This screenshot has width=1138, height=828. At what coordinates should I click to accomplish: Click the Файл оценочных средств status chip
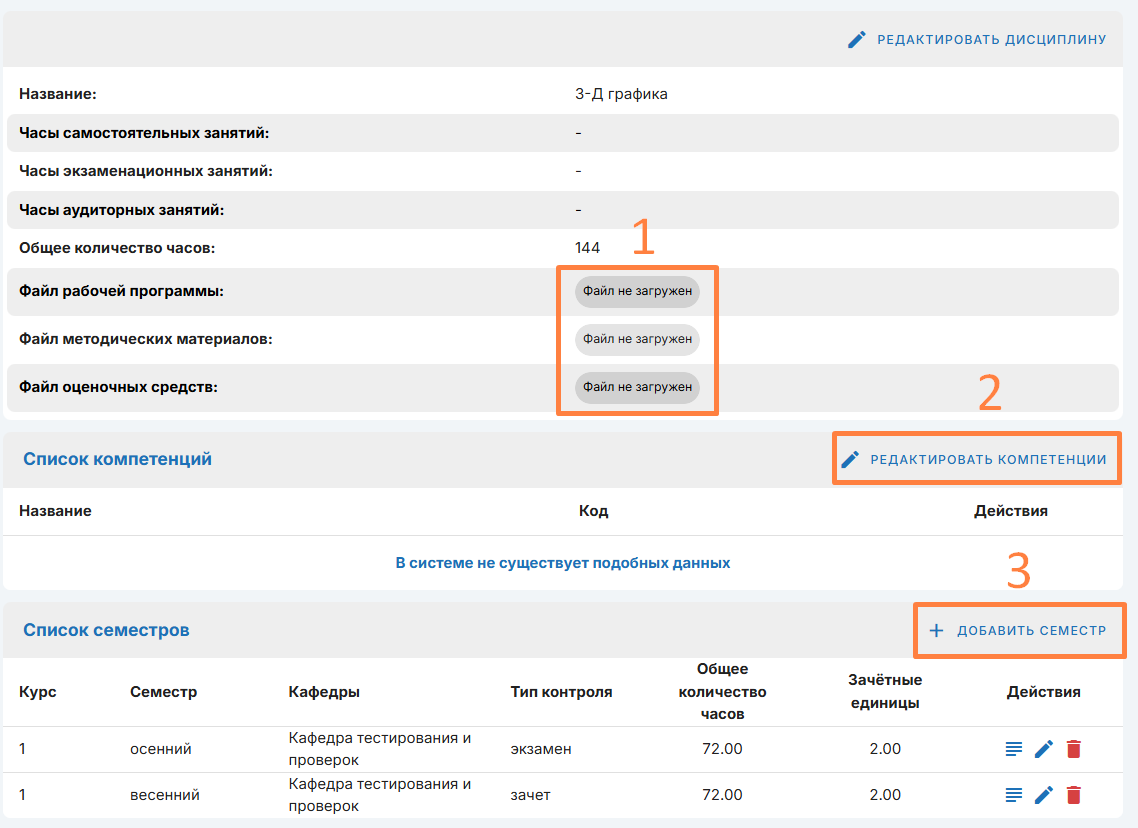pyautogui.click(x=637, y=387)
